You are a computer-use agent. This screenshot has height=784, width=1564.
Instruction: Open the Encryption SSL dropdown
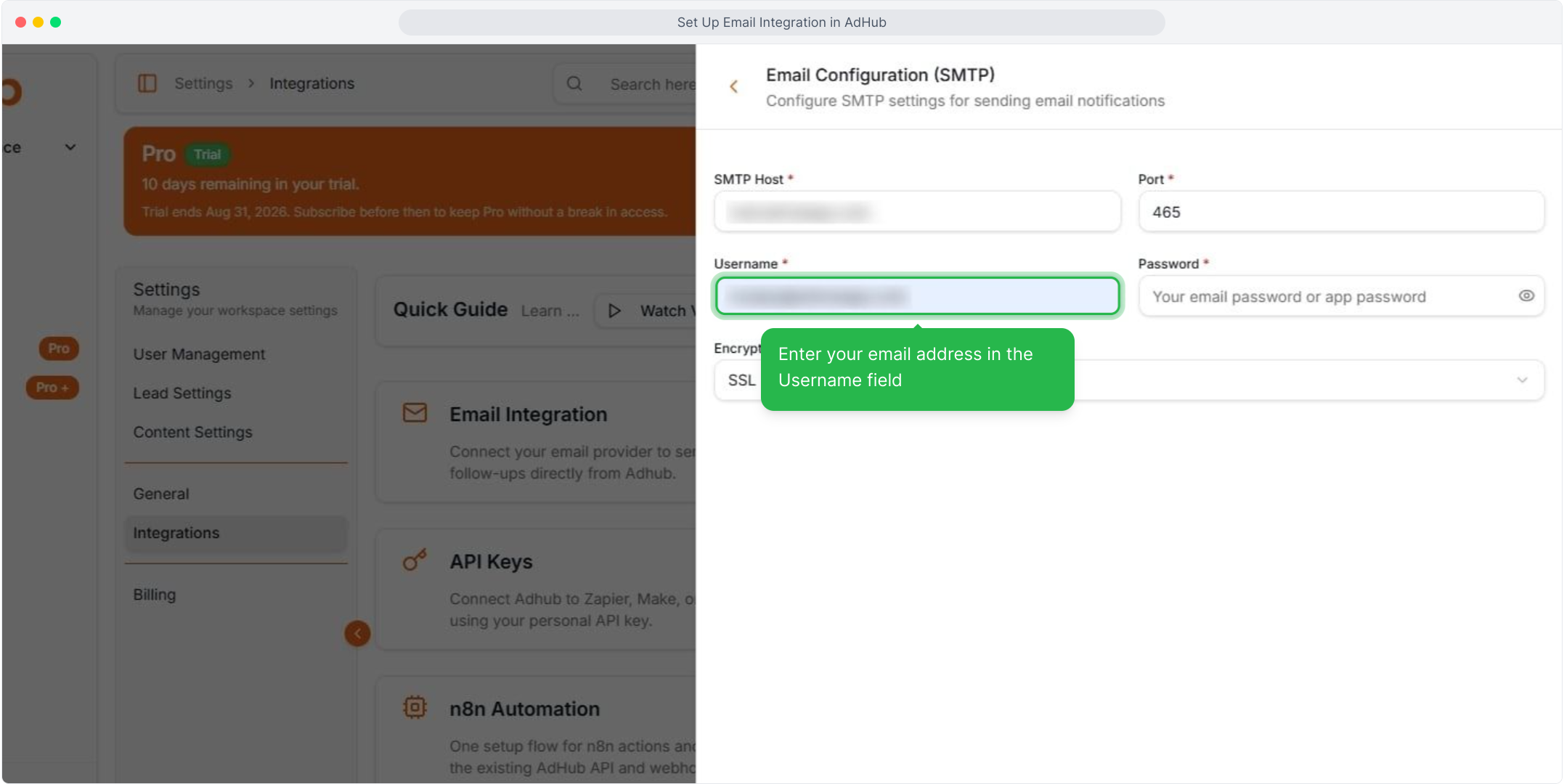1129,380
